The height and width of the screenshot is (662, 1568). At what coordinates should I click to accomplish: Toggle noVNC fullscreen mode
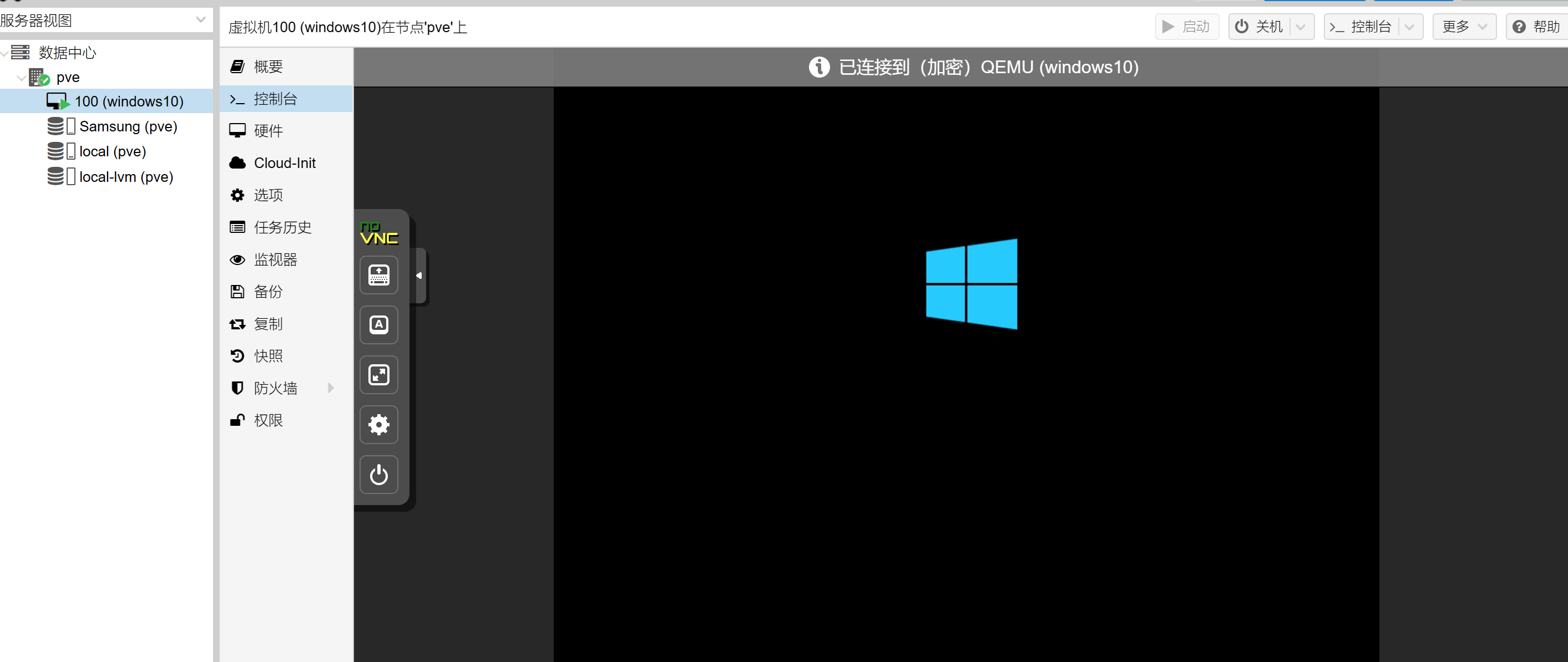378,375
